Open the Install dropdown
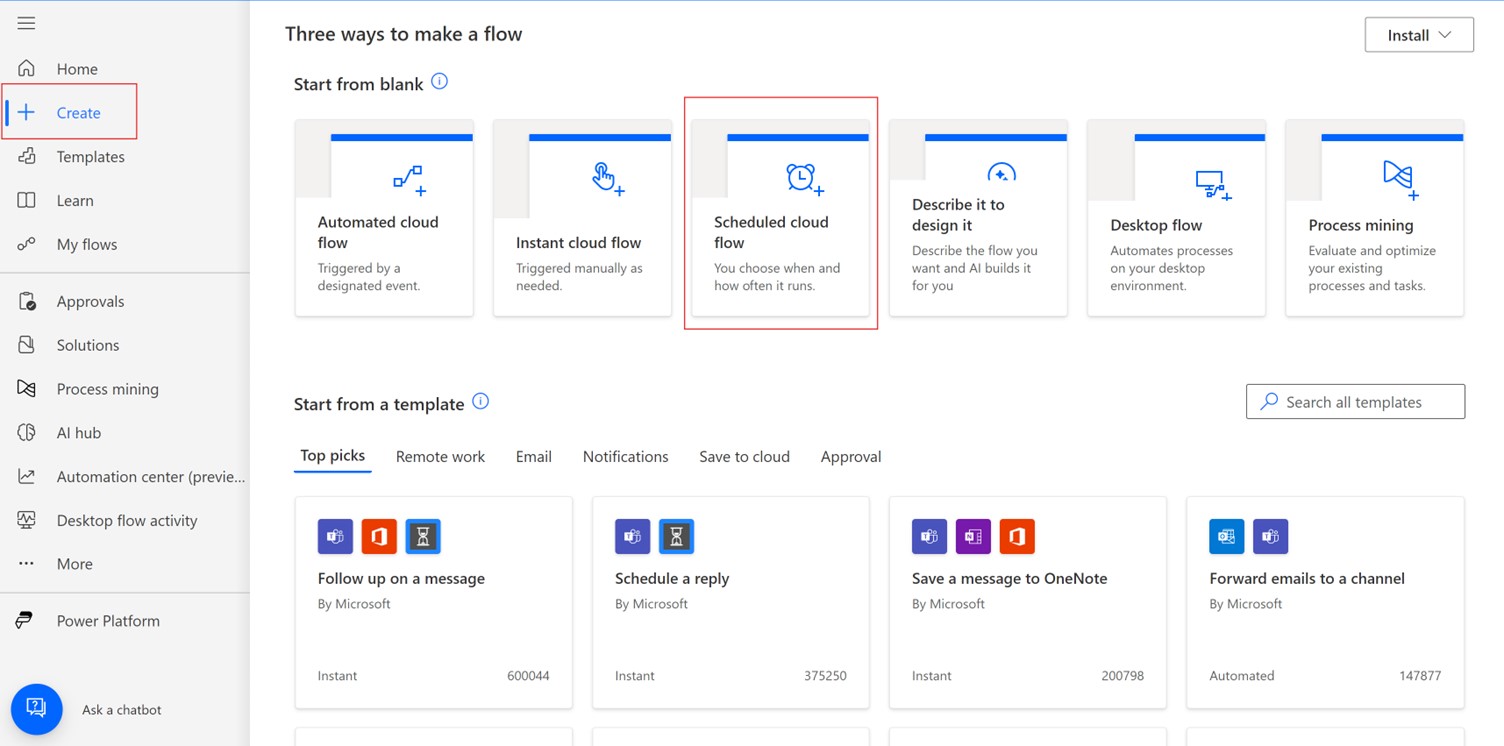The image size is (1504, 746). [1419, 35]
